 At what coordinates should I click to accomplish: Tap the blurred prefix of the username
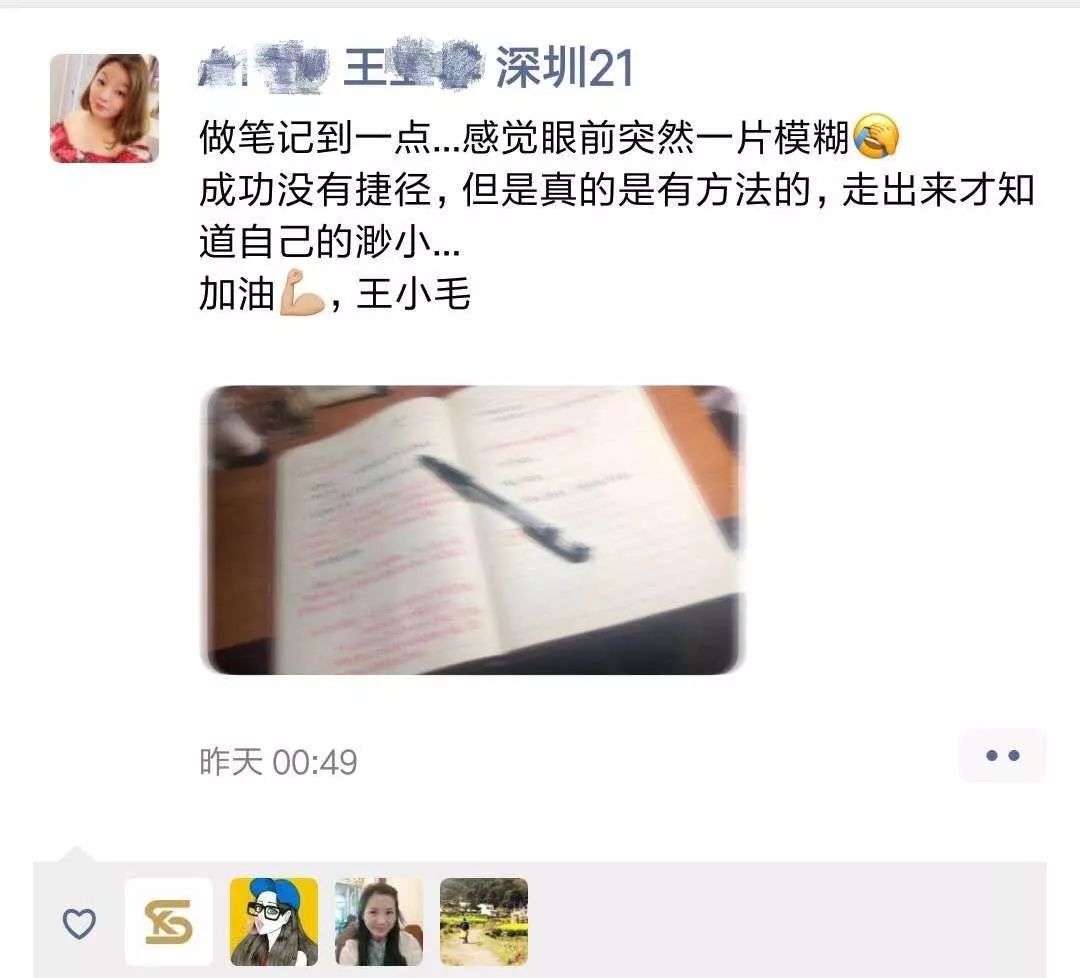click(263, 68)
